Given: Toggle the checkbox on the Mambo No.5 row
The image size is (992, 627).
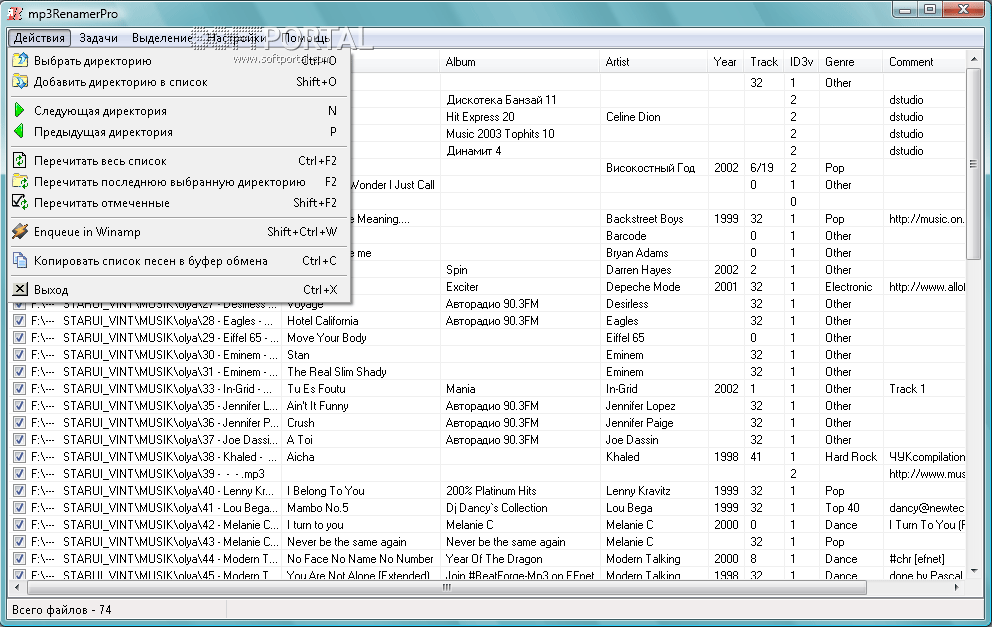Looking at the screenshot, I should pyautogui.click(x=19, y=508).
